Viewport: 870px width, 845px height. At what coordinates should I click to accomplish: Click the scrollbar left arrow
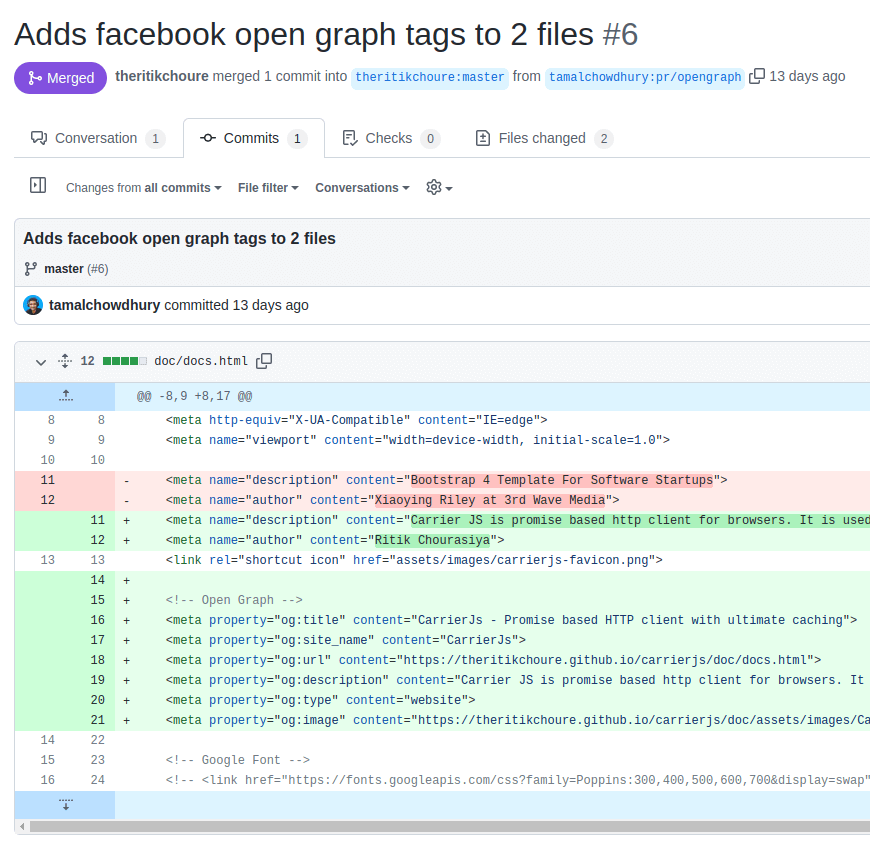point(22,827)
